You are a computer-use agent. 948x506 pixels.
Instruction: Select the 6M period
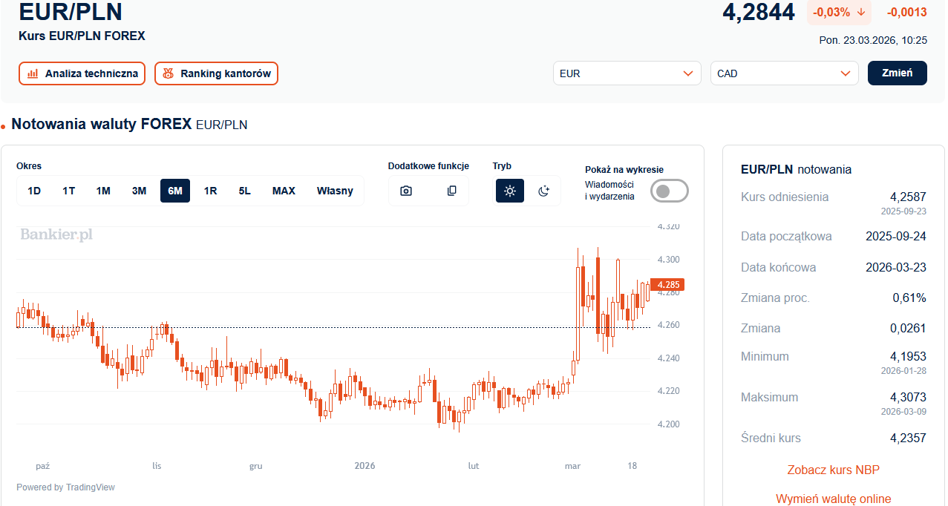point(175,191)
